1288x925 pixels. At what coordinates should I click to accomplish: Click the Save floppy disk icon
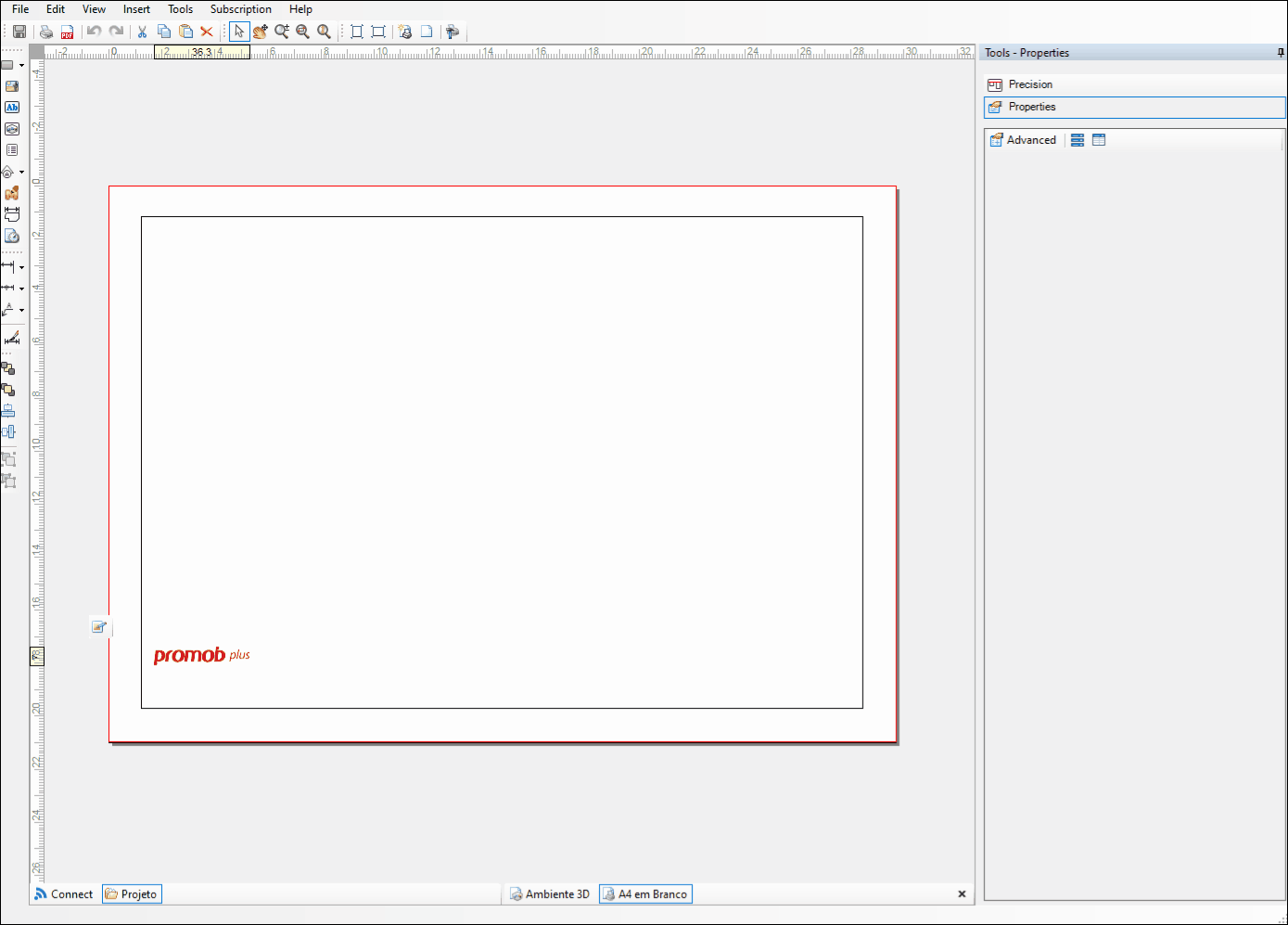click(19, 32)
